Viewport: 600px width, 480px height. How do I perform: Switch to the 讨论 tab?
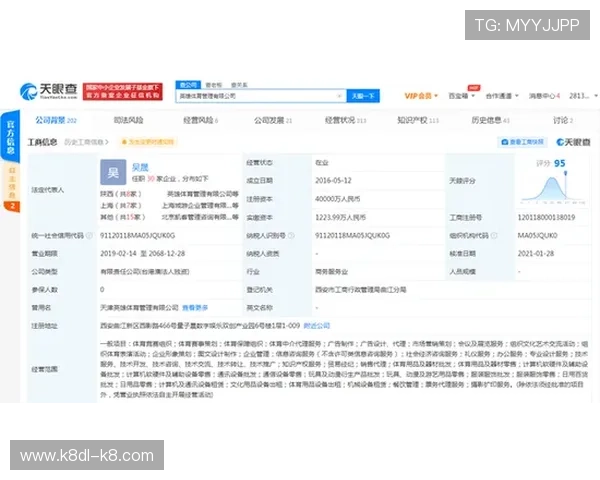(563, 120)
